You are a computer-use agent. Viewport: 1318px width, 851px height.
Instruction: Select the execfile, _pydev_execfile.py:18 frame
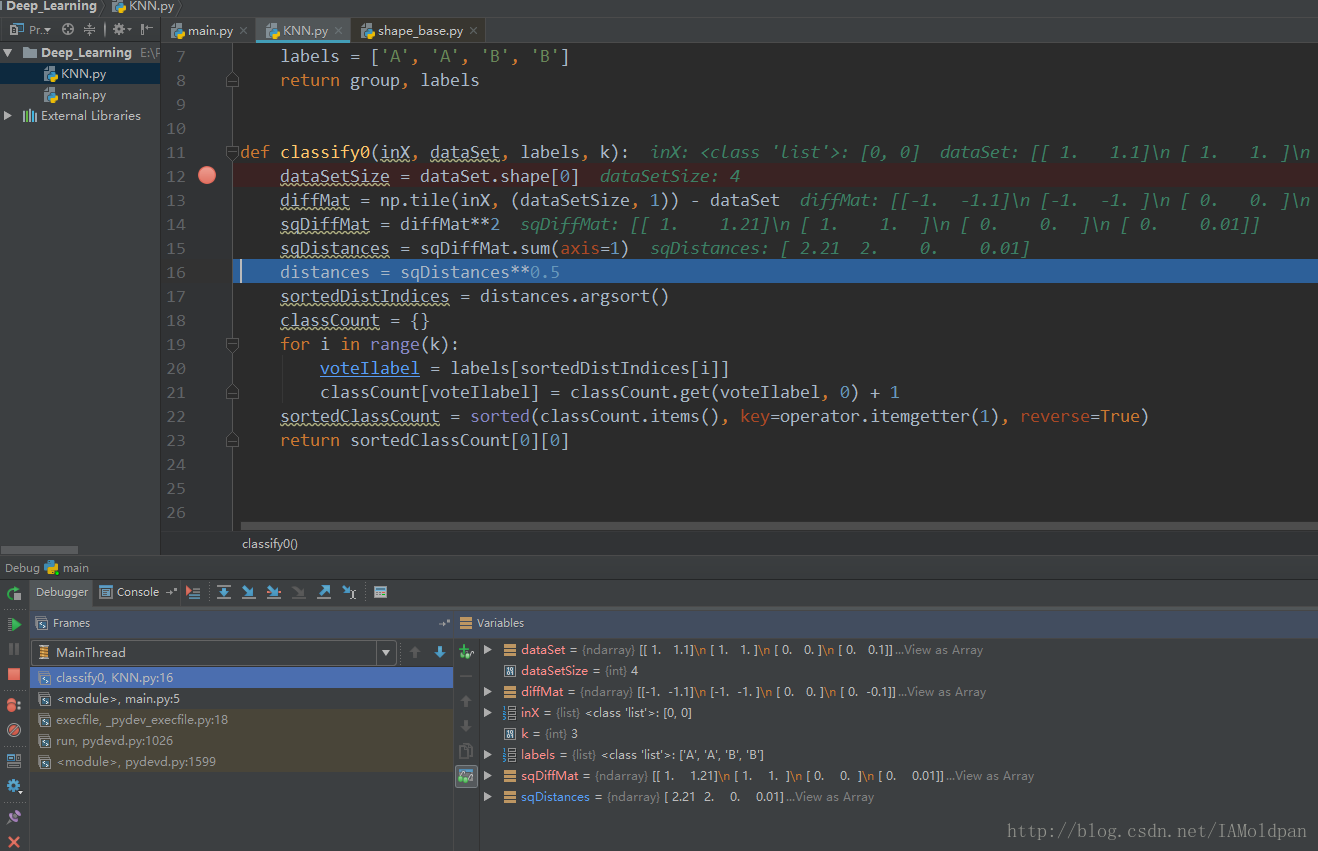click(x=241, y=720)
